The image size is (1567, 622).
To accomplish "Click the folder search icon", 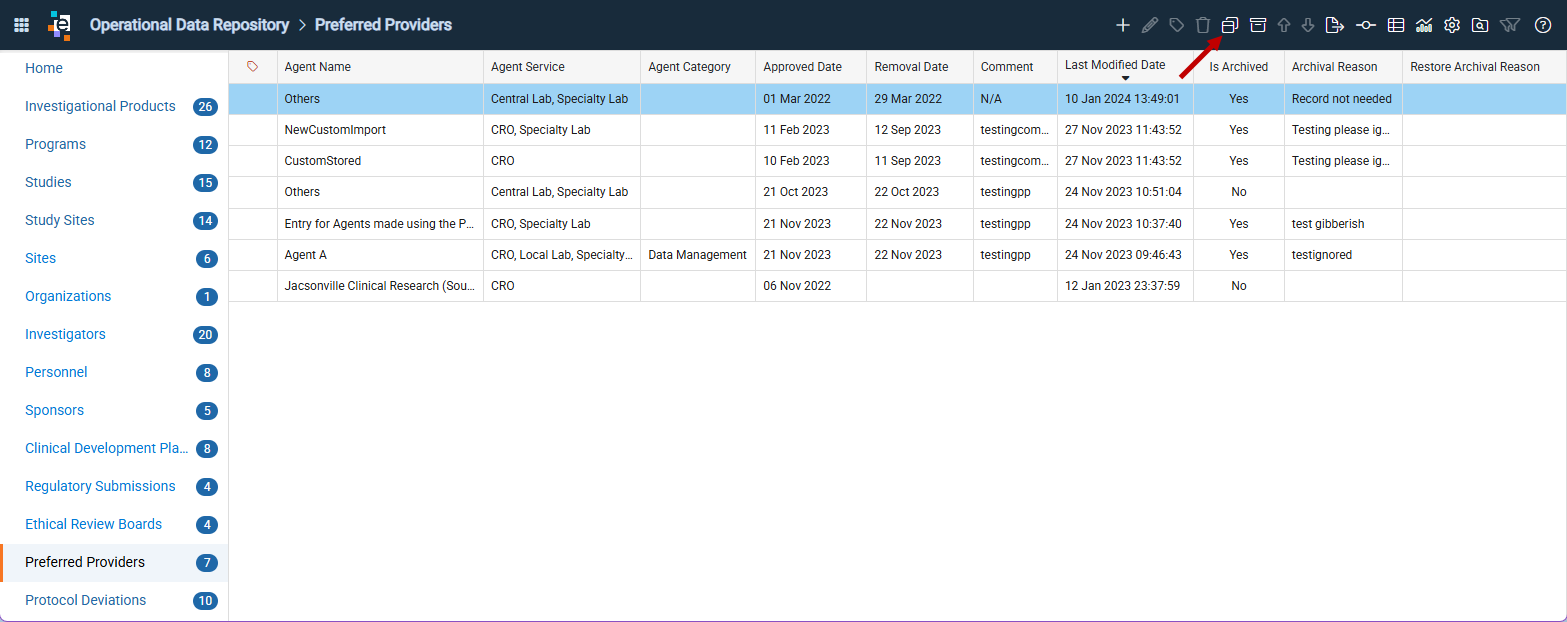I will tap(1480, 25).
